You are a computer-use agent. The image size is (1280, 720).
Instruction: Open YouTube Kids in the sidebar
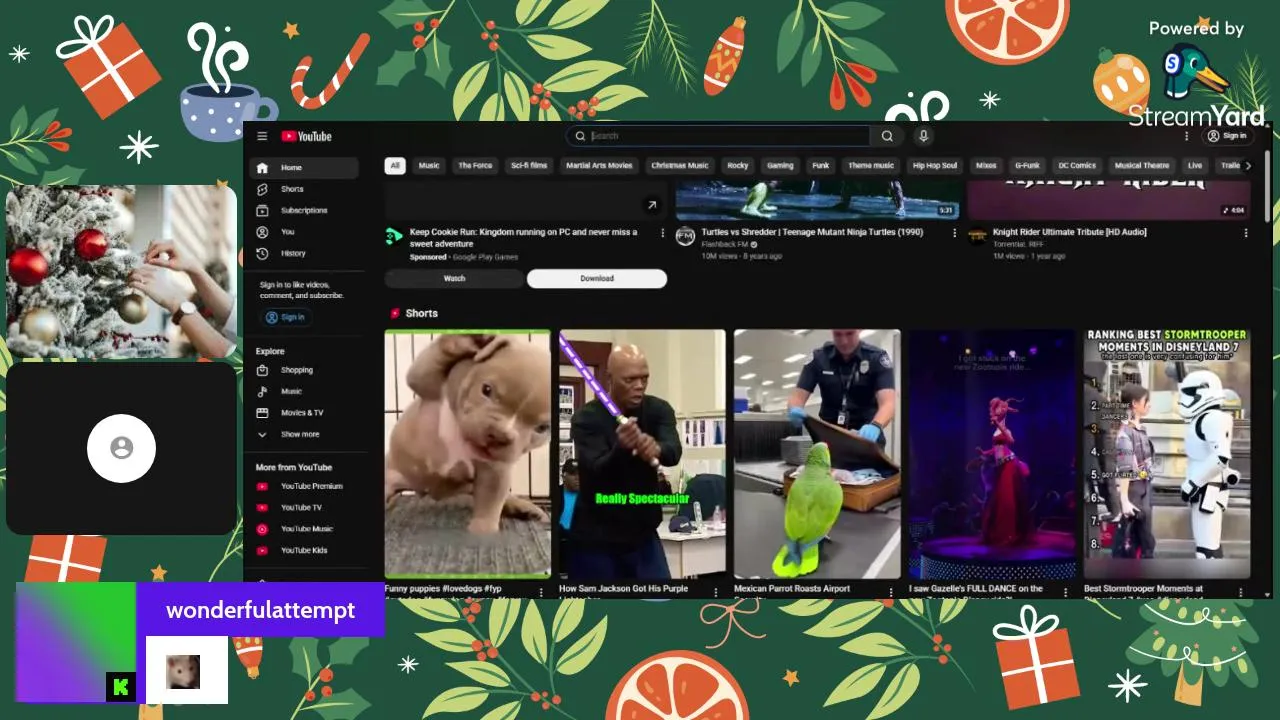point(304,551)
